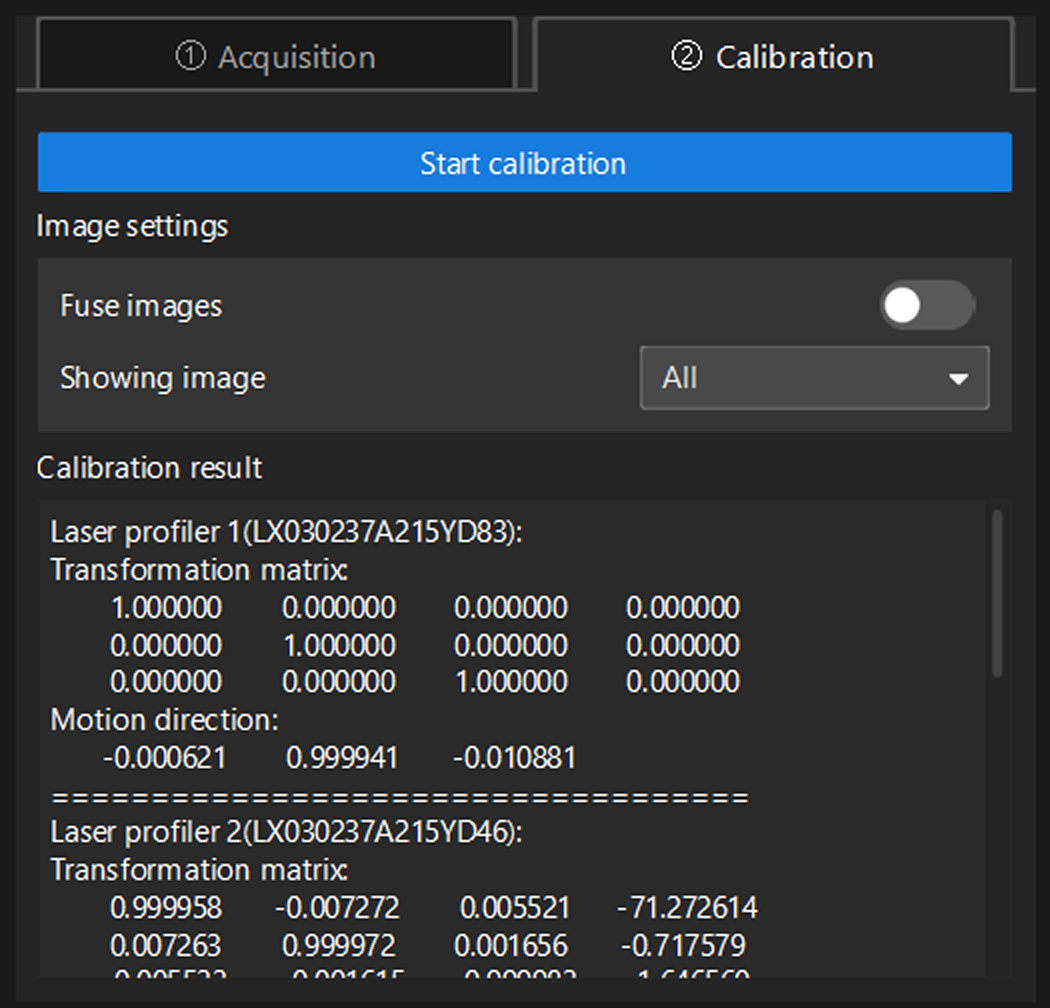
Task: Begin calibration with Start calibration
Action: pos(524,163)
